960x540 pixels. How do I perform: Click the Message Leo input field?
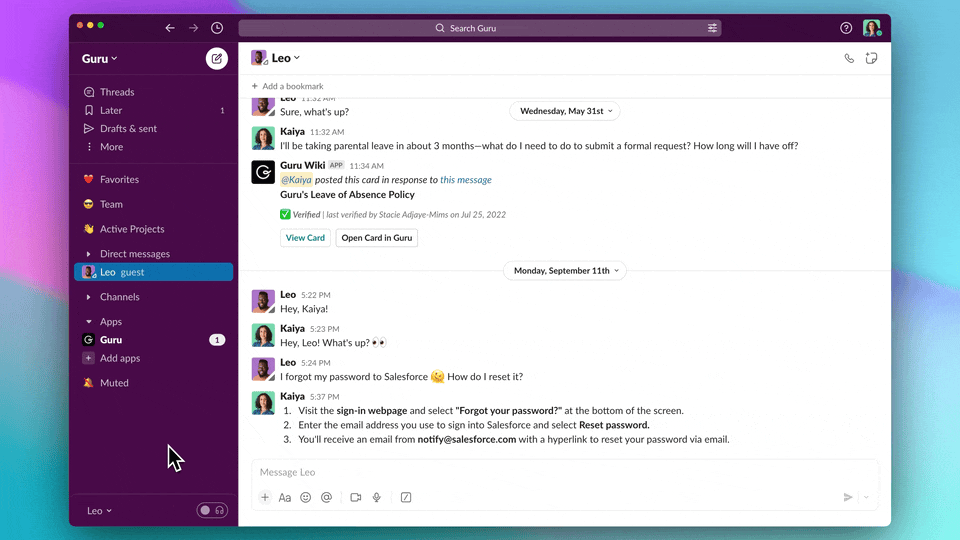point(564,472)
